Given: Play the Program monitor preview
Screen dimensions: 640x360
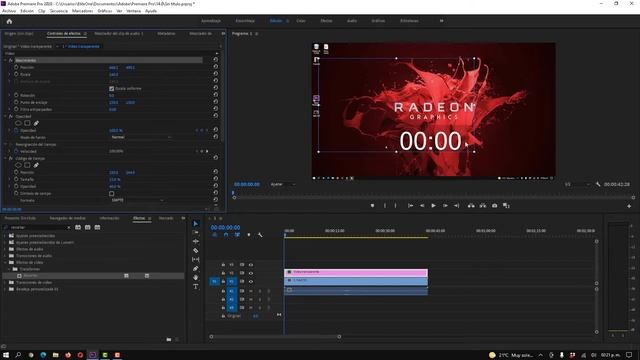Looking at the screenshot, I should 433,206.
